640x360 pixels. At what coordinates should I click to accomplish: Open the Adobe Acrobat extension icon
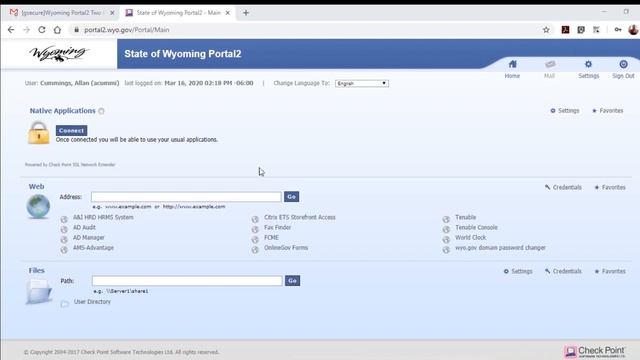pyautogui.click(x=565, y=30)
